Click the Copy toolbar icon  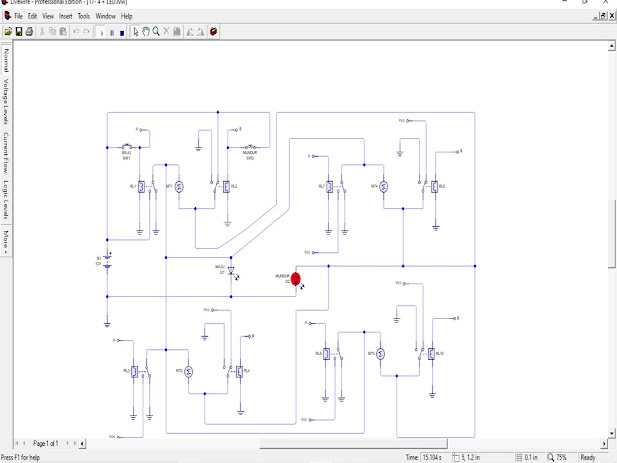(x=52, y=31)
